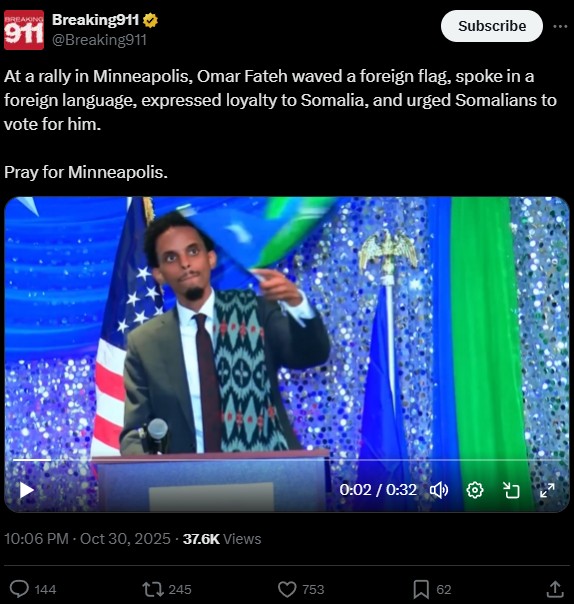Seek on the video progress bar
This screenshot has width=574, height=604.
point(287,460)
